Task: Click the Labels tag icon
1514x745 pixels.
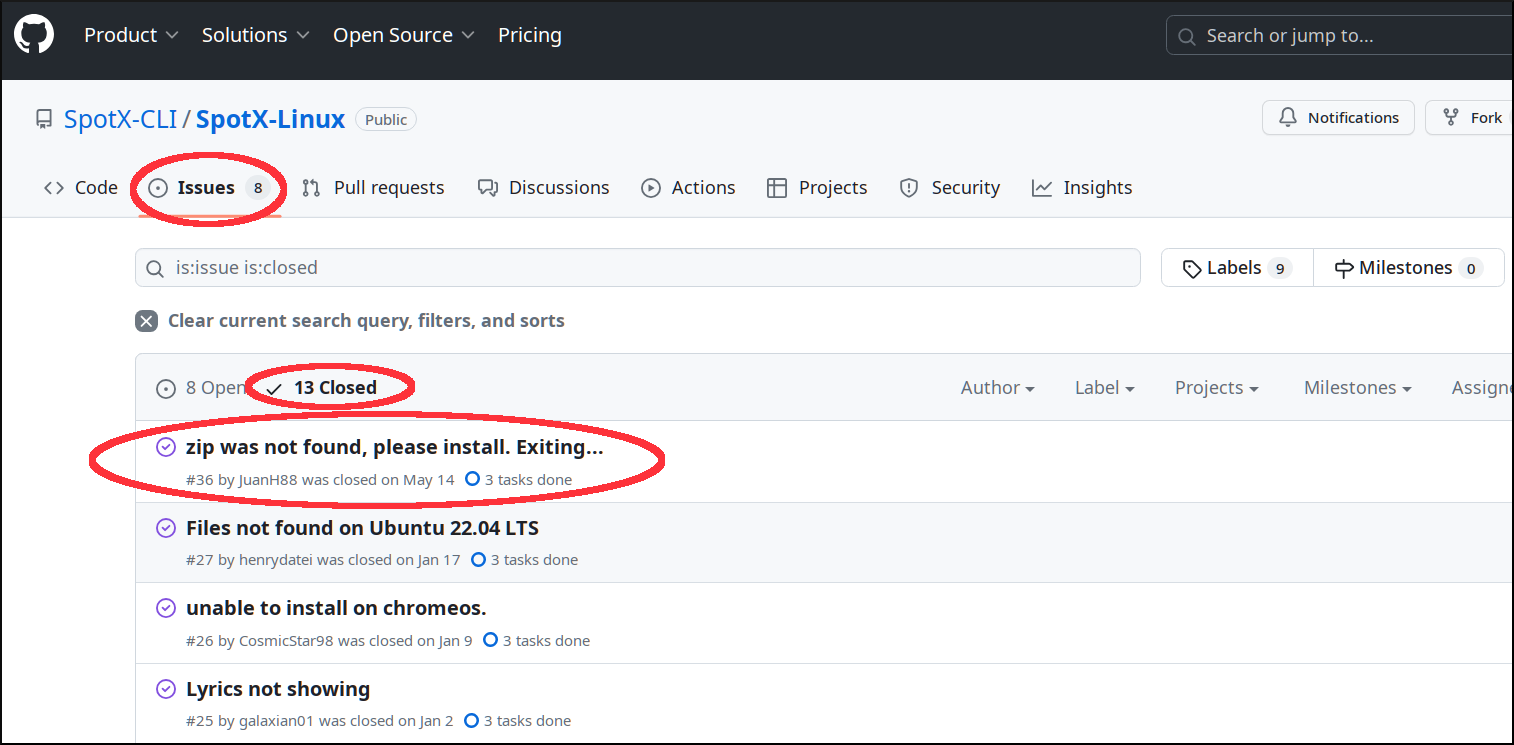Action: coord(1192,268)
